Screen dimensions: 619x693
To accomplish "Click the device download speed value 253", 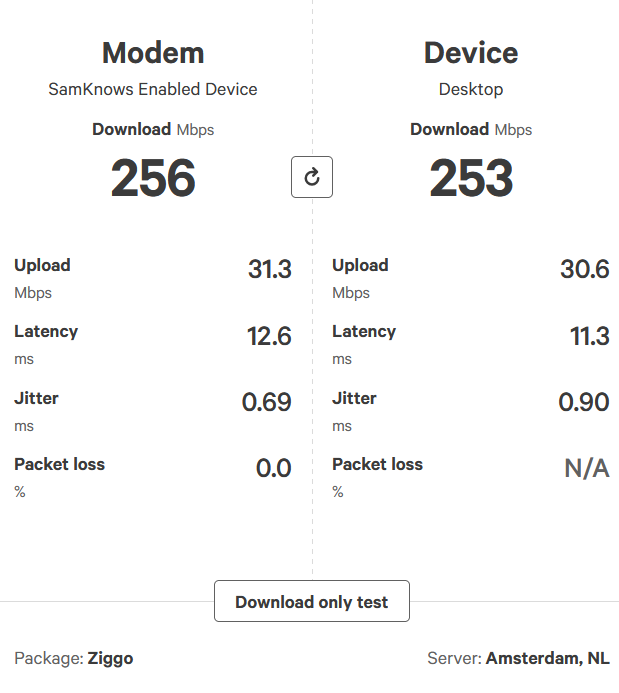I will click(471, 178).
